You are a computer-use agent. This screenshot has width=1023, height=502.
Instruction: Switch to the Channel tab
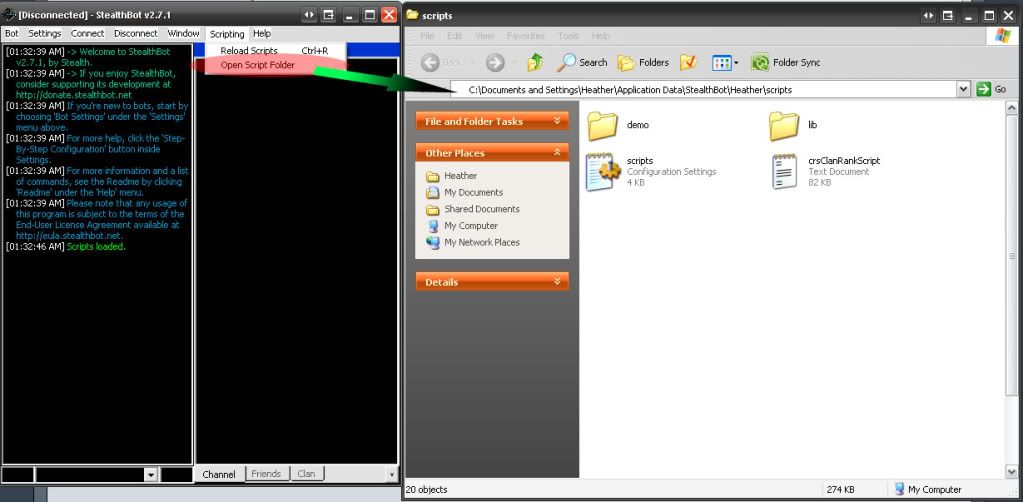pos(219,474)
